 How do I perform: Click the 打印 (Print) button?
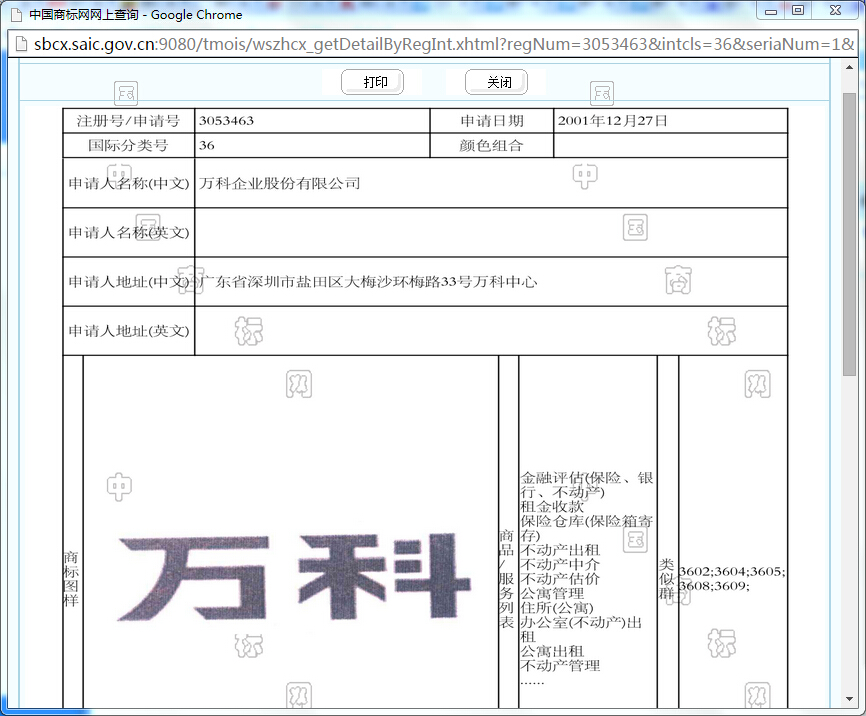(372, 82)
